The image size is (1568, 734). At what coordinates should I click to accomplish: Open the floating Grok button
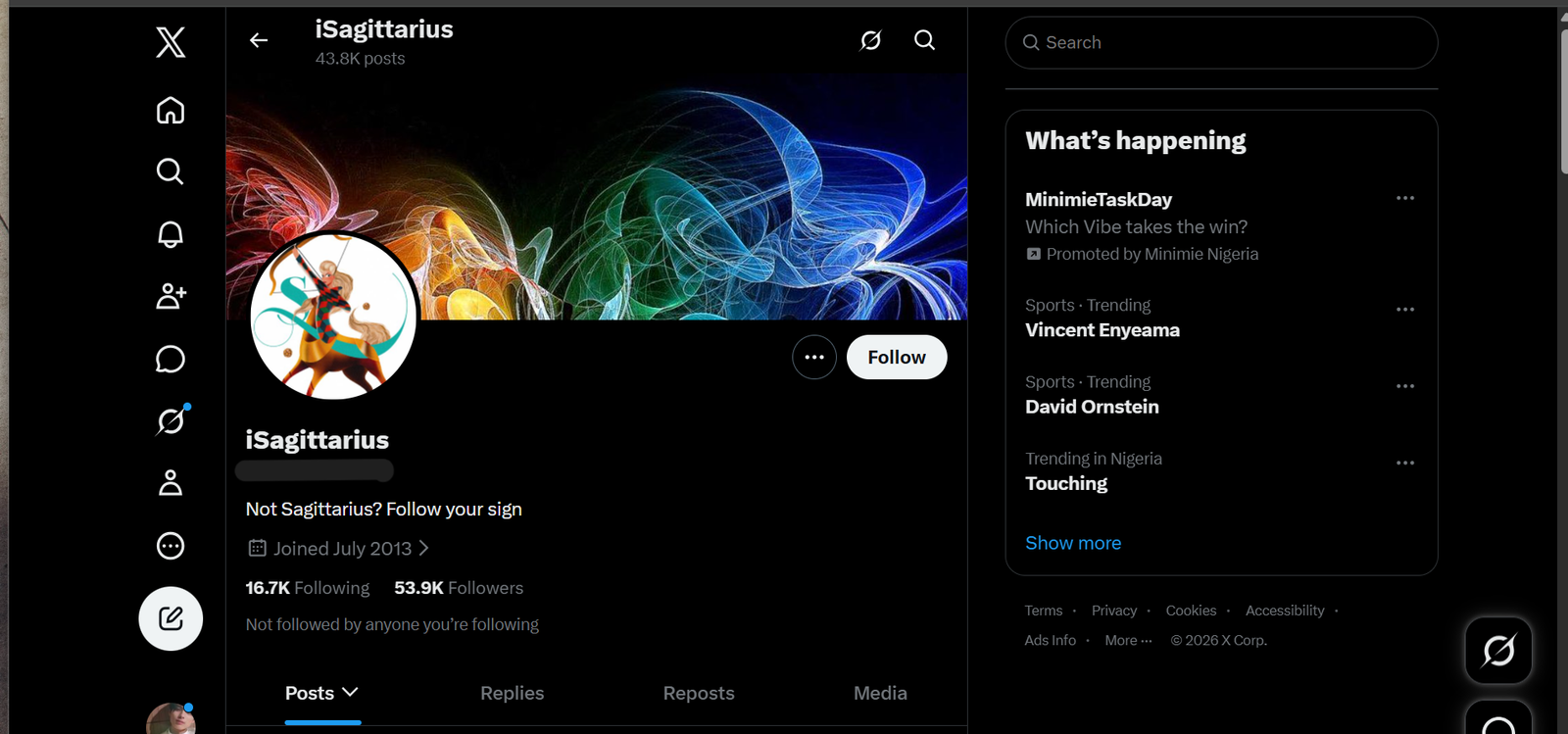pyautogui.click(x=1498, y=651)
